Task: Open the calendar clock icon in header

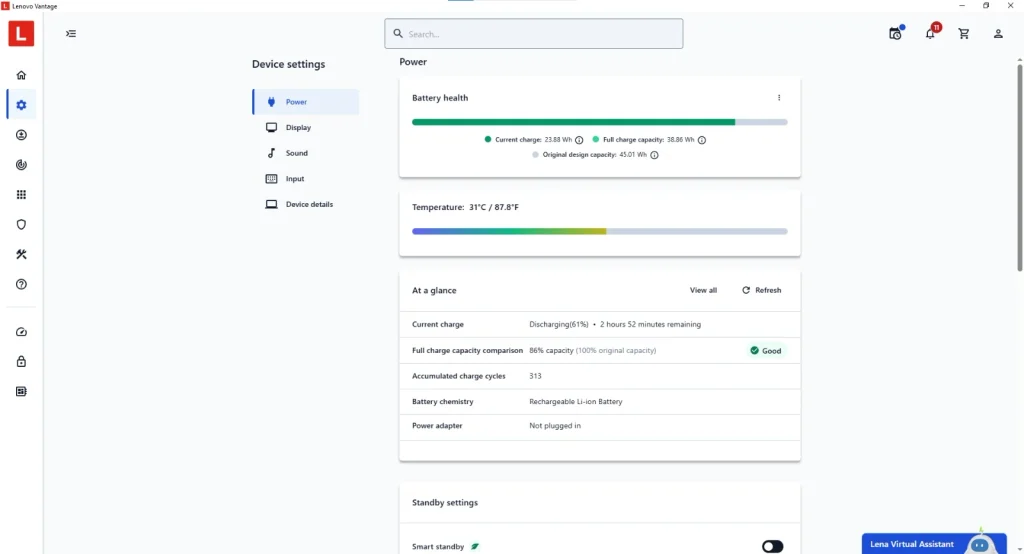Action: (895, 33)
